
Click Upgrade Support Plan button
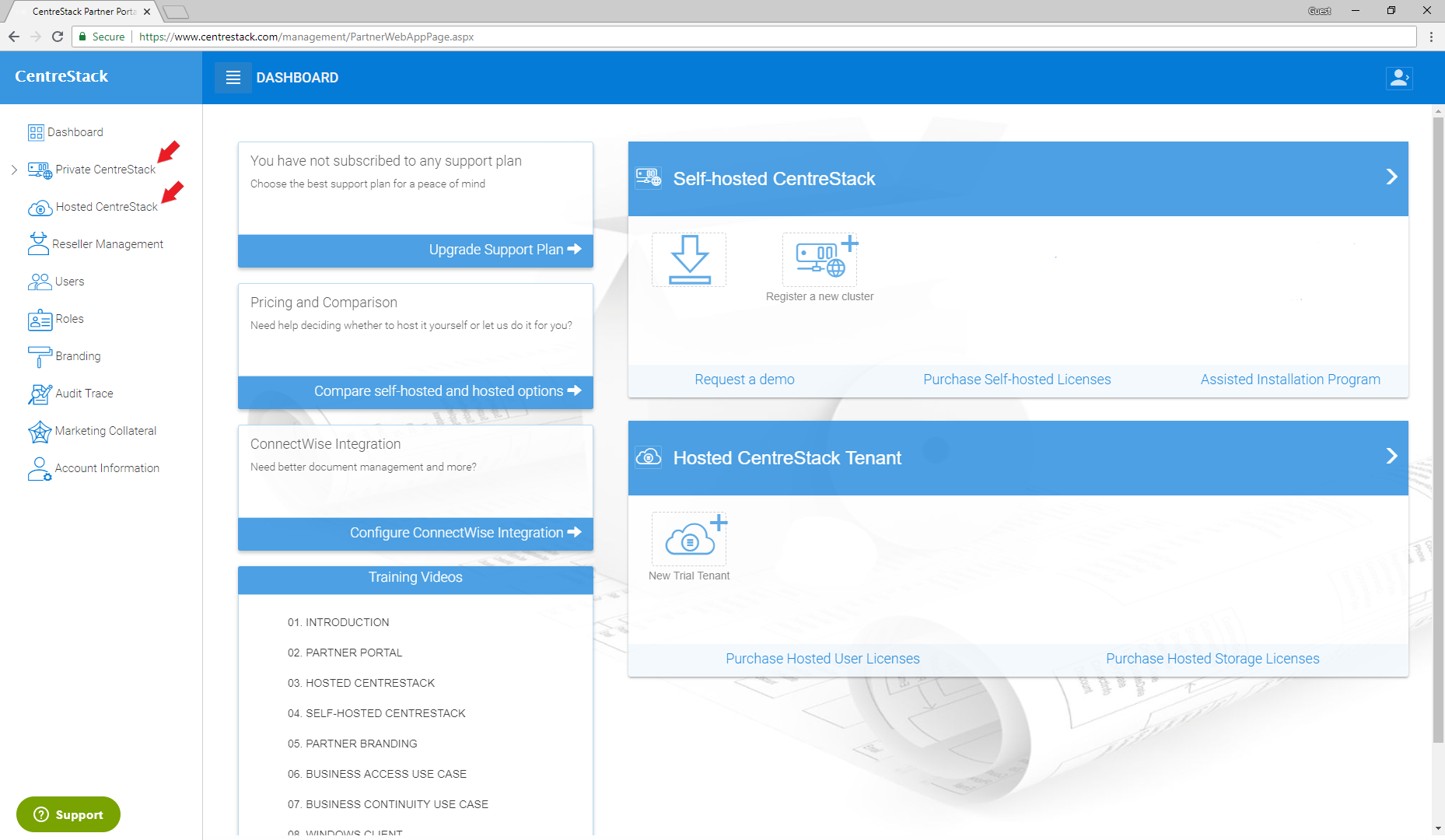[415, 250]
